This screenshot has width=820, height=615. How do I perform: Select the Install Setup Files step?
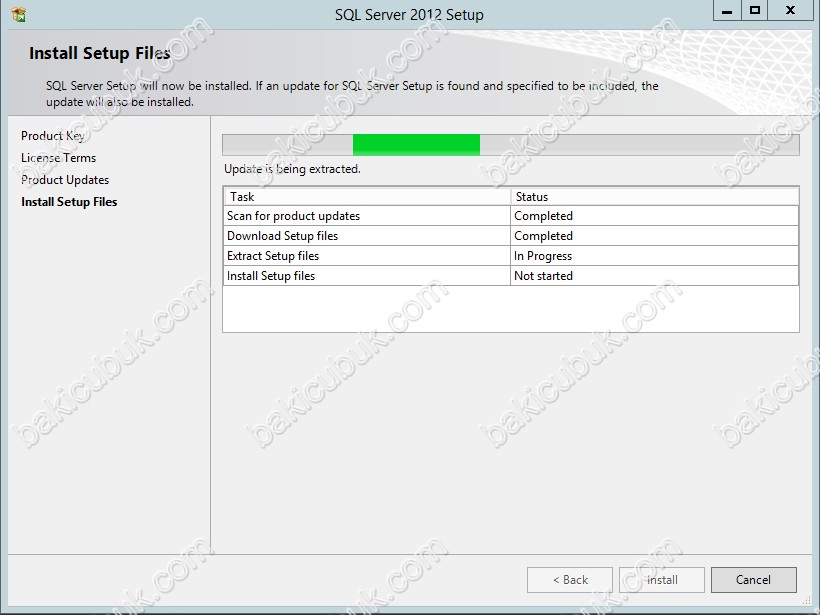69,202
